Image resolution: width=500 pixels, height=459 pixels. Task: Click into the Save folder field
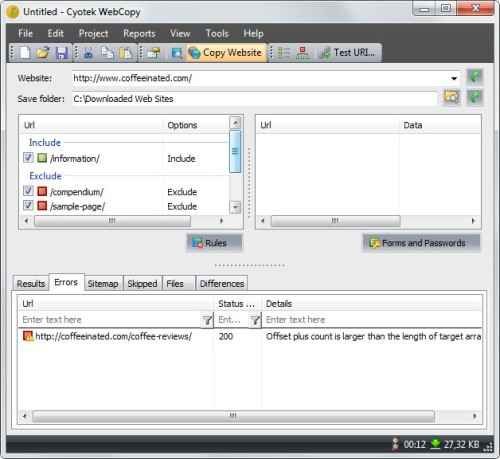pos(254,99)
